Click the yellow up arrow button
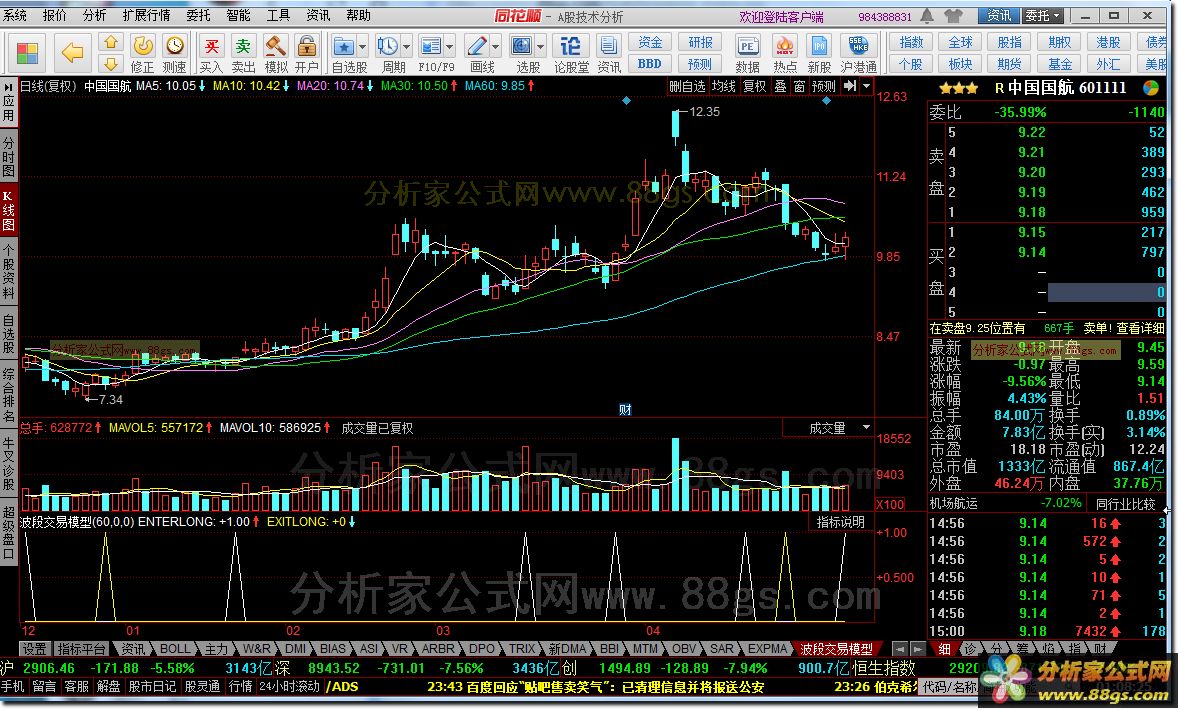The height and width of the screenshot is (710, 1180). coord(111,42)
